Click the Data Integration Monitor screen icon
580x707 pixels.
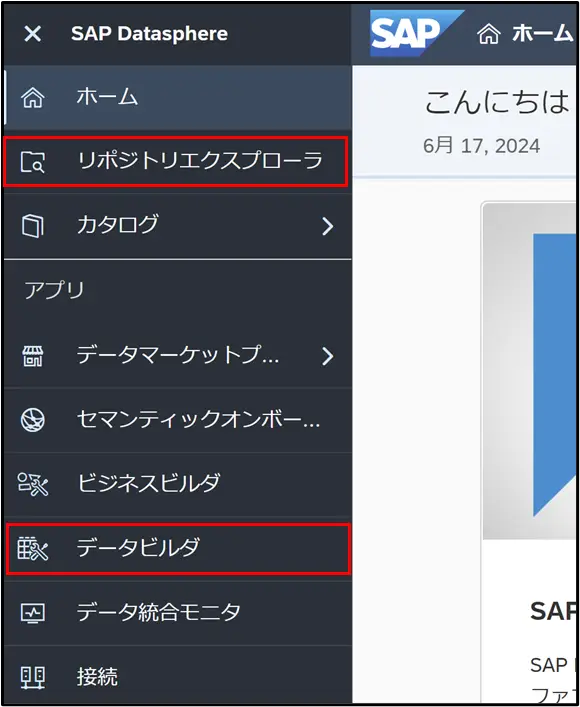(x=32, y=613)
